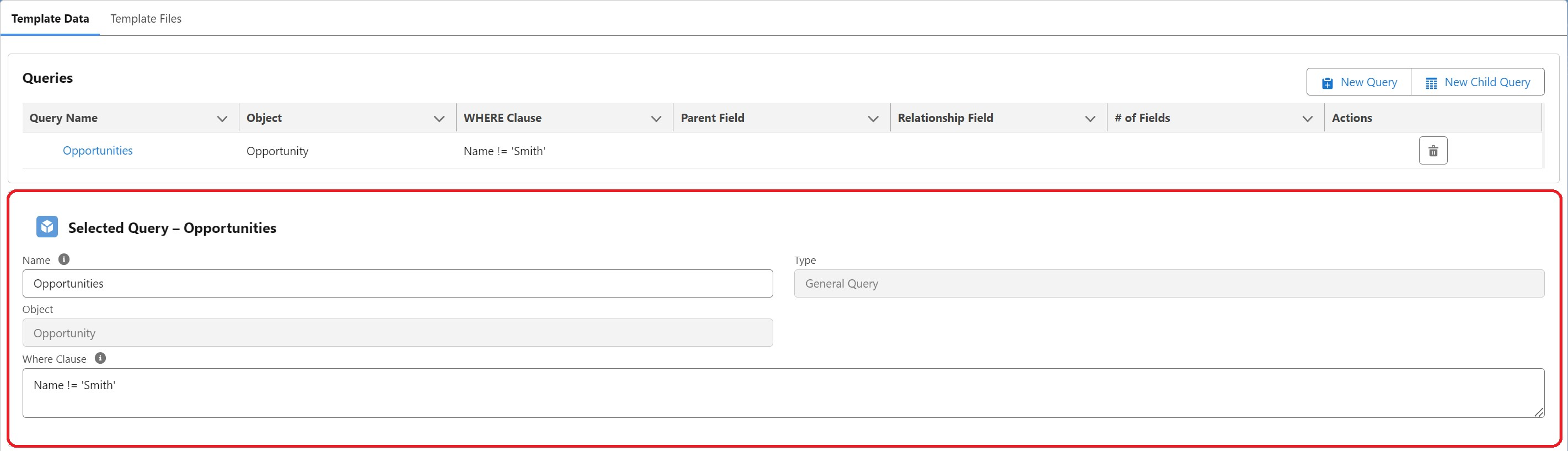This screenshot has width=1568, height=451.
Task: Open the Opportunities query link
Action: click(x=98, y=151)
